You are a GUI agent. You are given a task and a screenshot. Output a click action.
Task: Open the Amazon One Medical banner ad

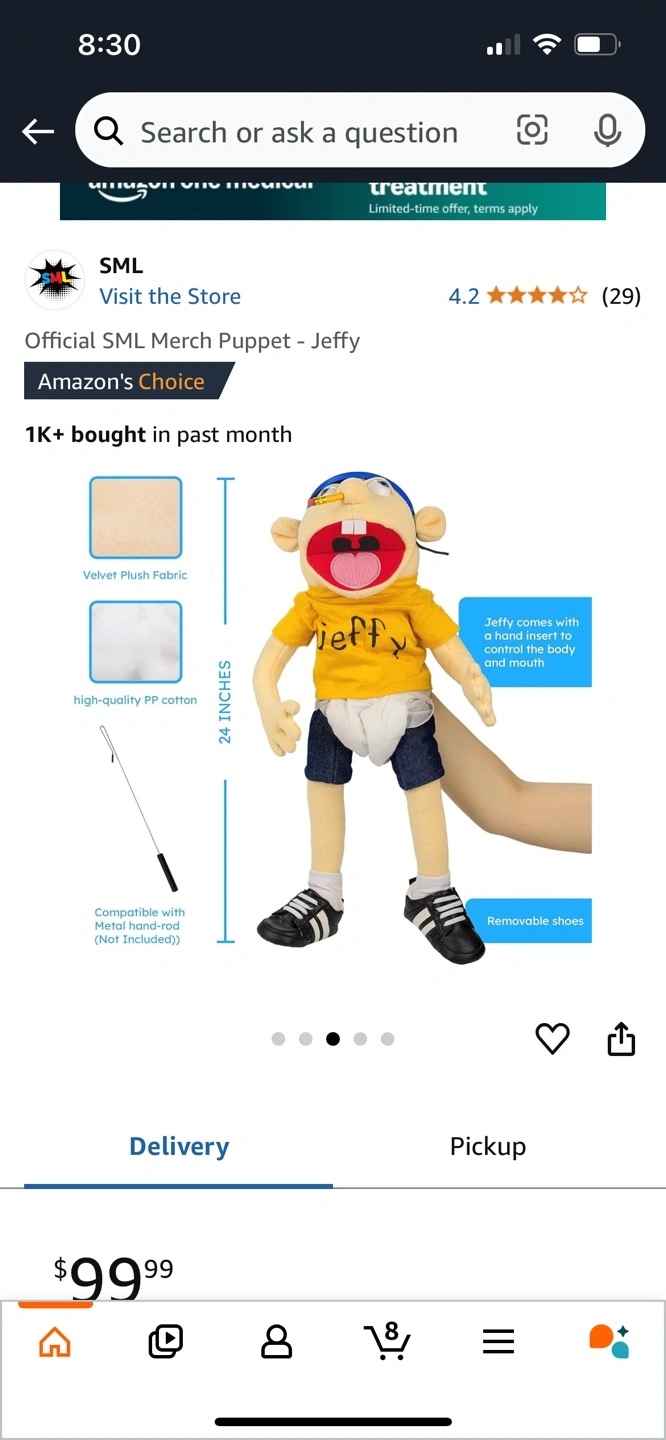(333, 201)
